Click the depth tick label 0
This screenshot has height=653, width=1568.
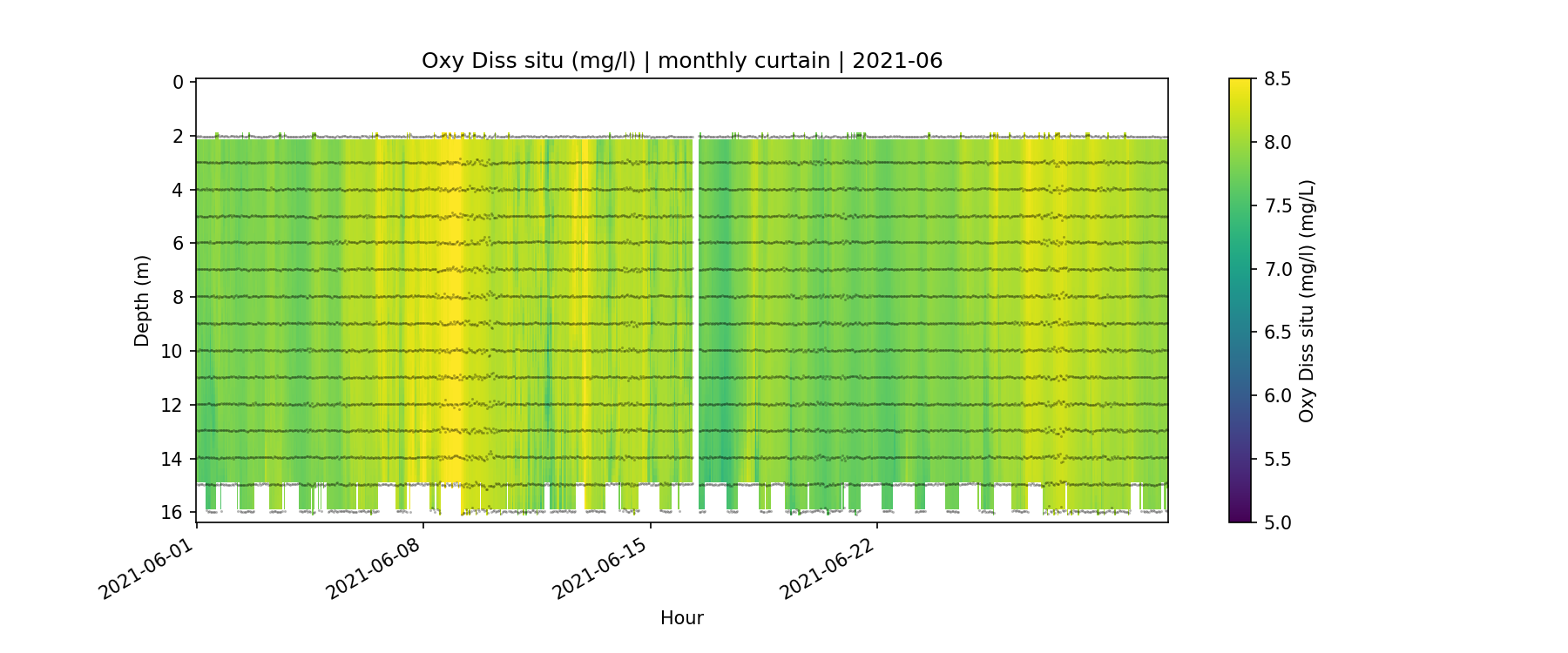point(178,83)
